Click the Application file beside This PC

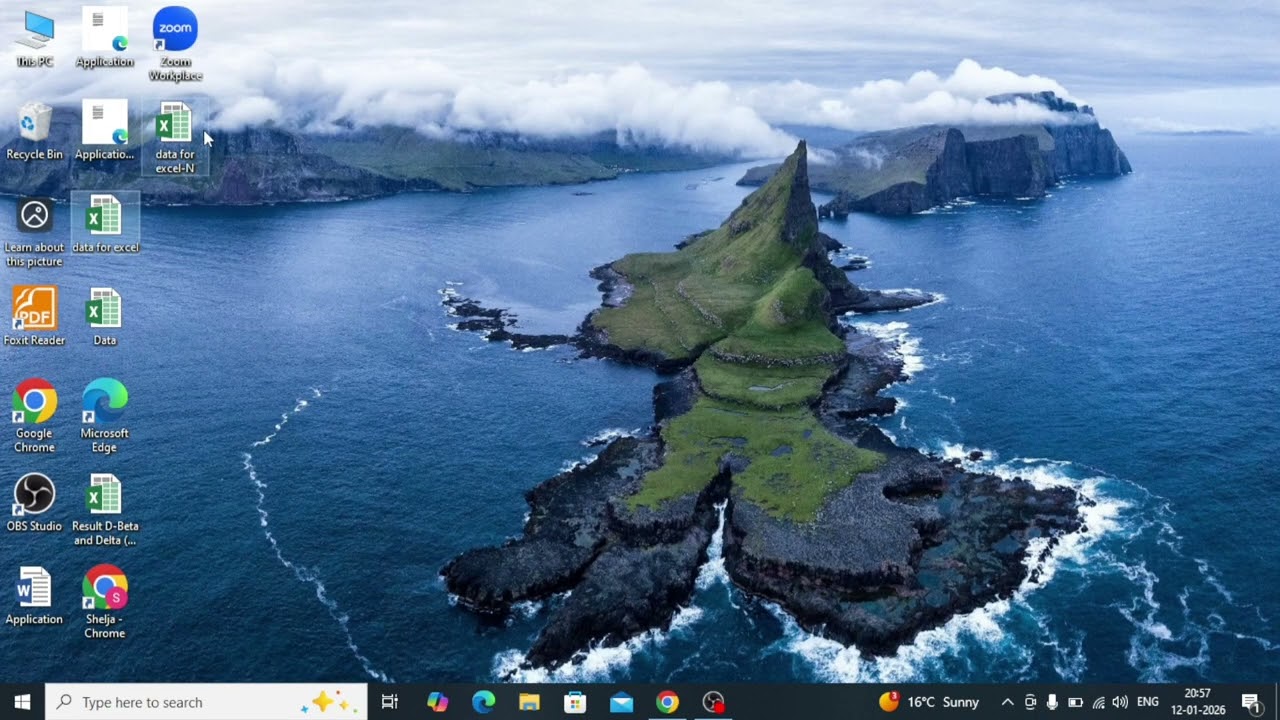point(105,38)
